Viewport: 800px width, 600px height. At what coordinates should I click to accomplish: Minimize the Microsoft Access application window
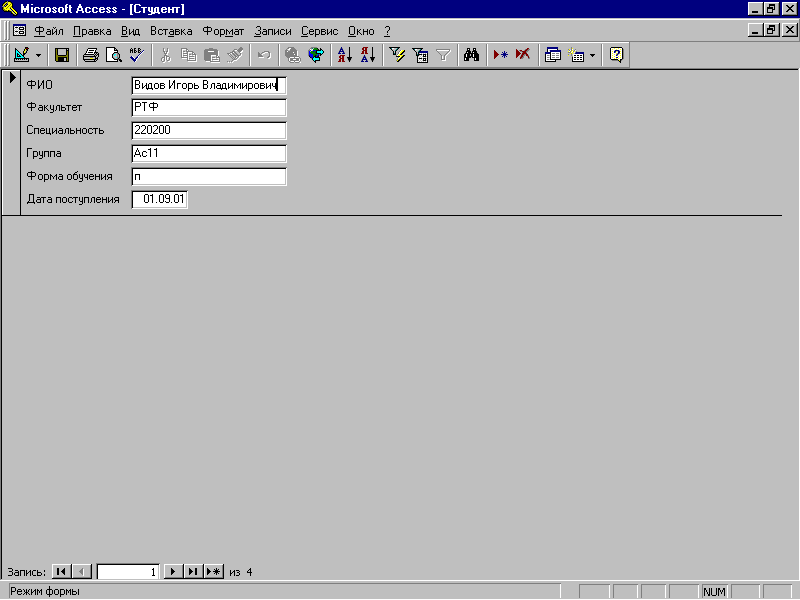[x=756, y=9]
